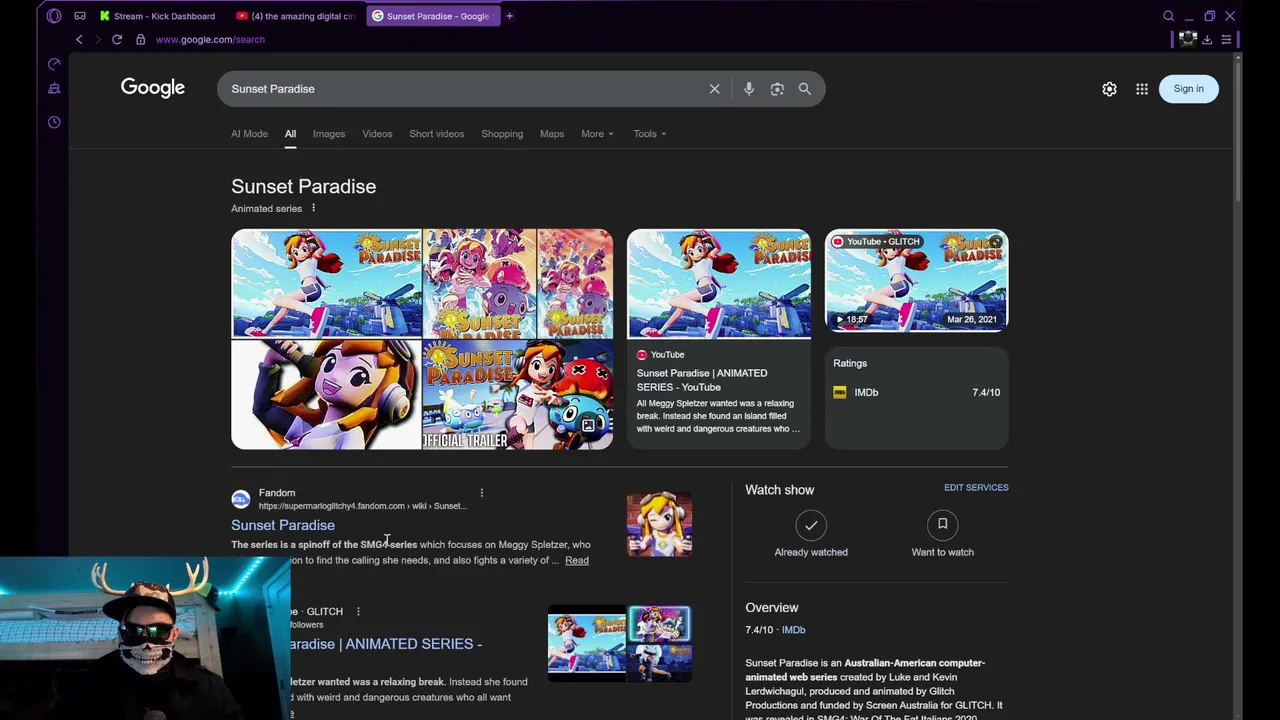Screen dimensions: 1280x720
Task: Open Maps results tab
Action: pyautogui.click(x=552, y=134)
